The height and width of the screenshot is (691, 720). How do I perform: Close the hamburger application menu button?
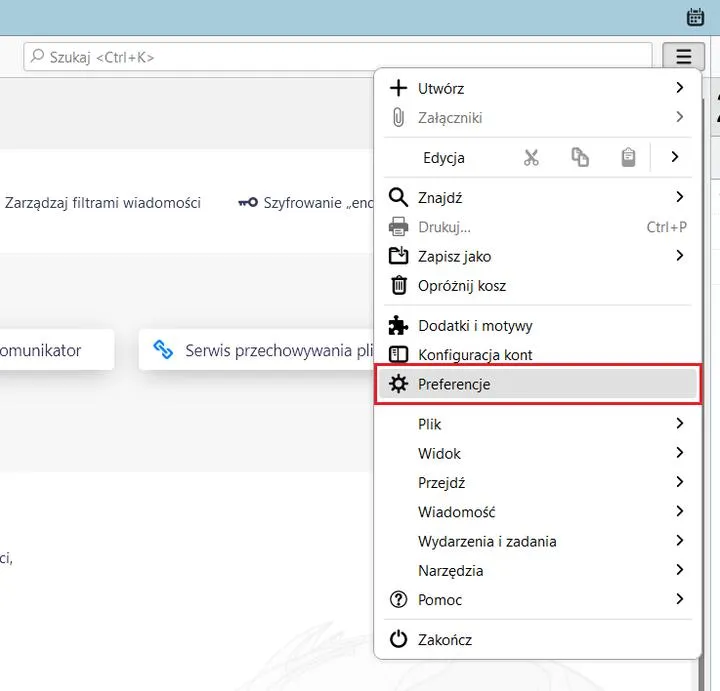683,56
